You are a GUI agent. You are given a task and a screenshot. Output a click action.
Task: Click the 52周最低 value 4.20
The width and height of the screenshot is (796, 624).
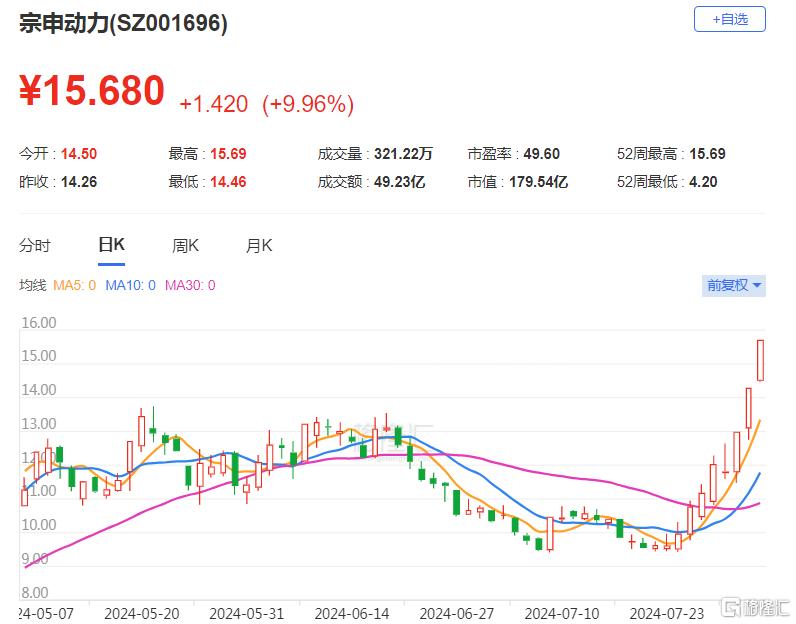703,182
